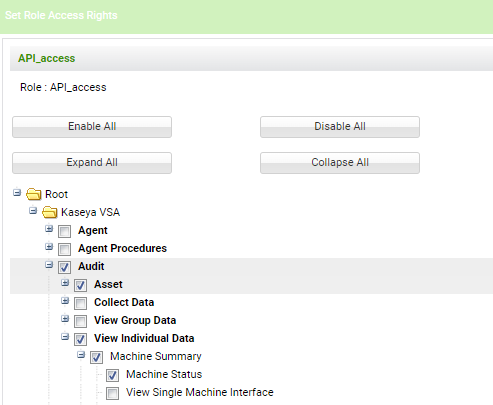This screenshot has width=493, height=405.
Task: Expand the Asset node
Action: point(65,283)
